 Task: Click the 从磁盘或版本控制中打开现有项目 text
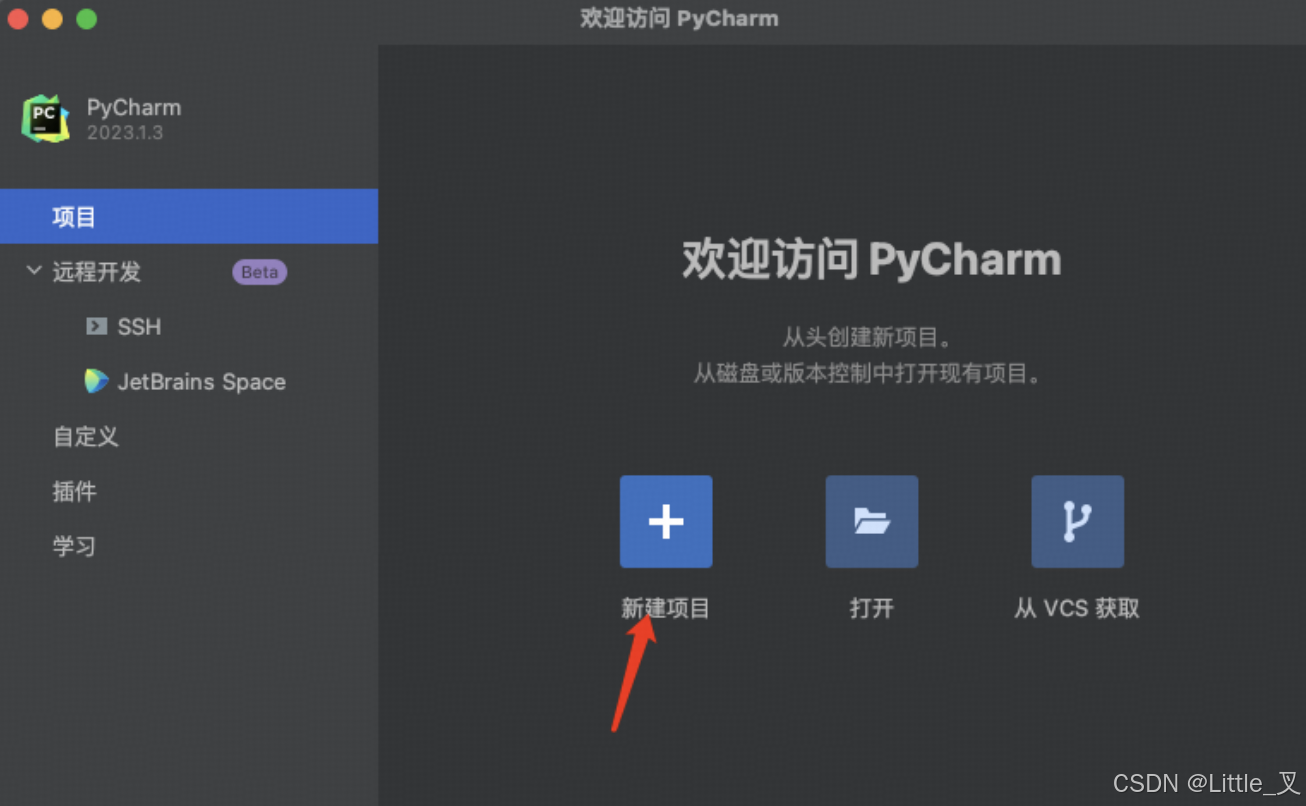click(869, 374)
